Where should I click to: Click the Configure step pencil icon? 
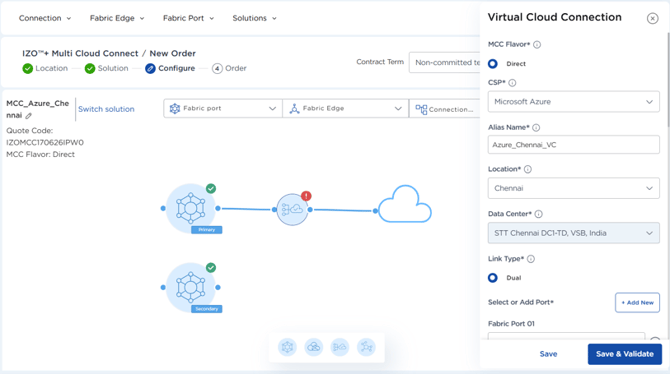[x=150, y=68]
